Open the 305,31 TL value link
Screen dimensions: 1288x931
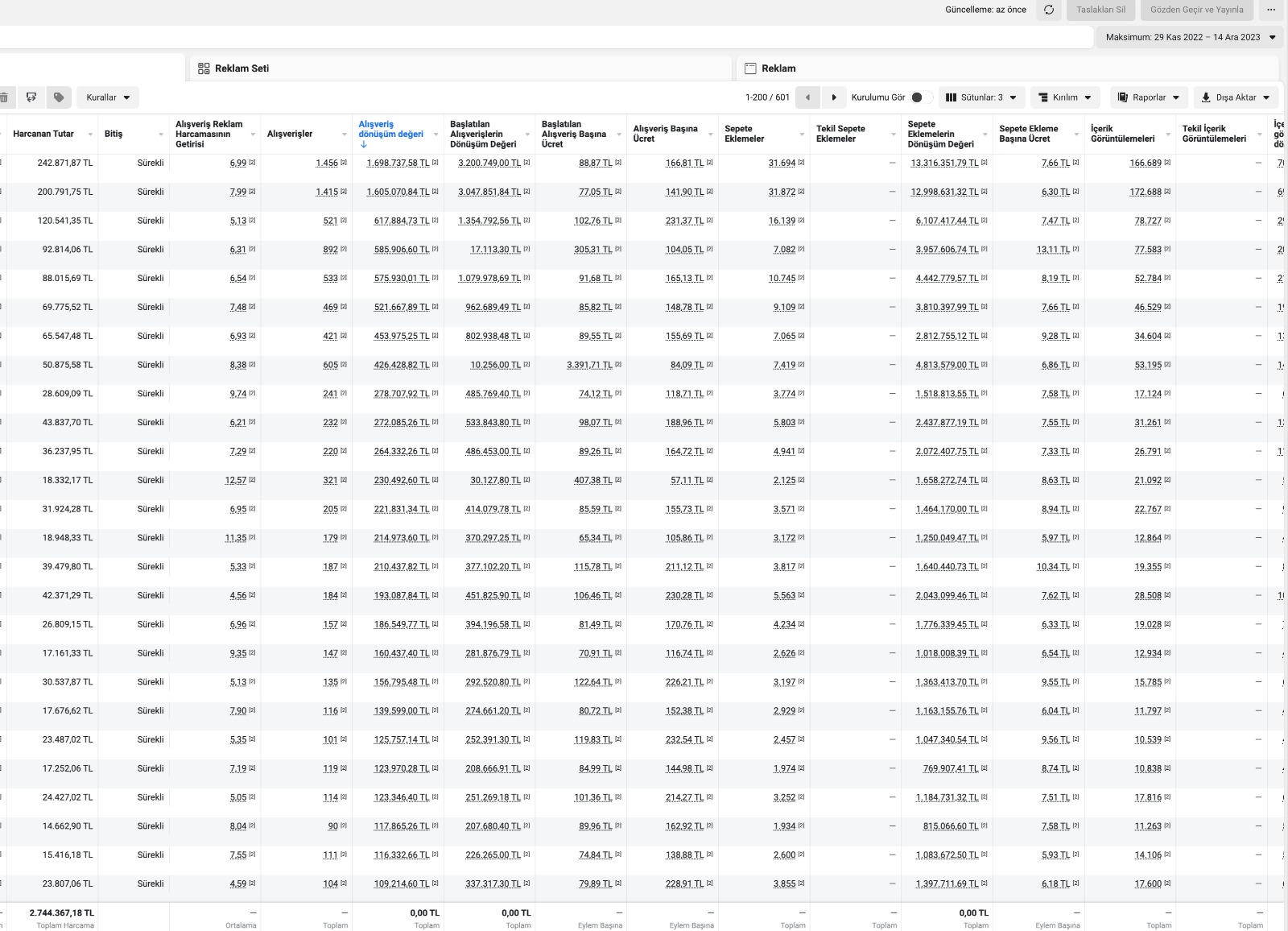593,250
